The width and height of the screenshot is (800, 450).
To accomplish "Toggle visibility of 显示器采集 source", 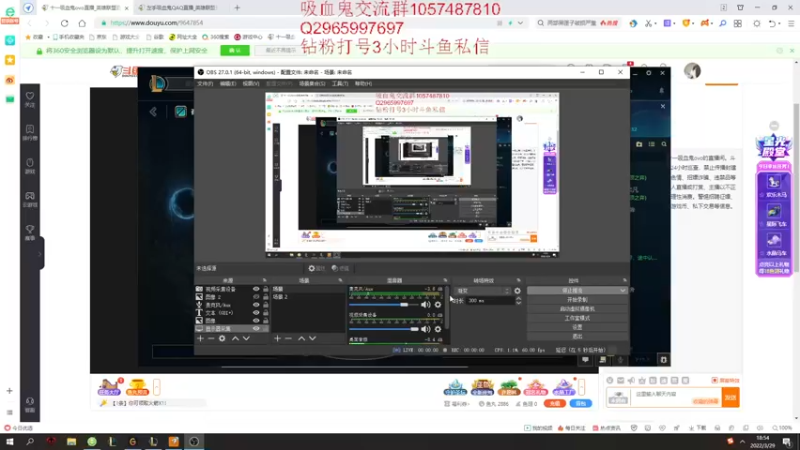I will click(256, 329).
